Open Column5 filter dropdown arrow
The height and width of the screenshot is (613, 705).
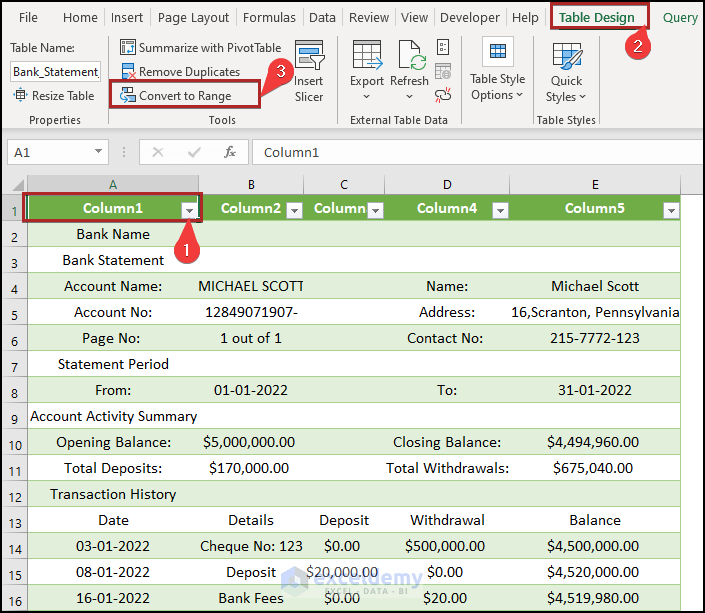point(670,210)
